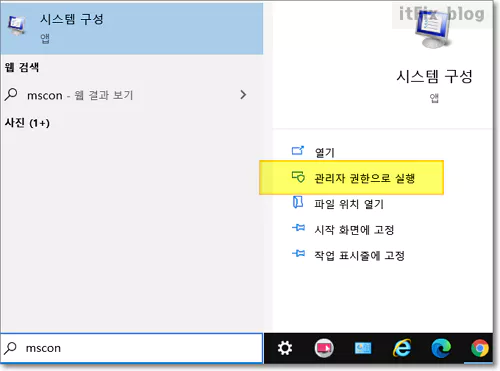This screenshot has height=371, width=500.
Task: Click the search box magnifier icon
Action: pyautogui.click(x=10, y=348)
